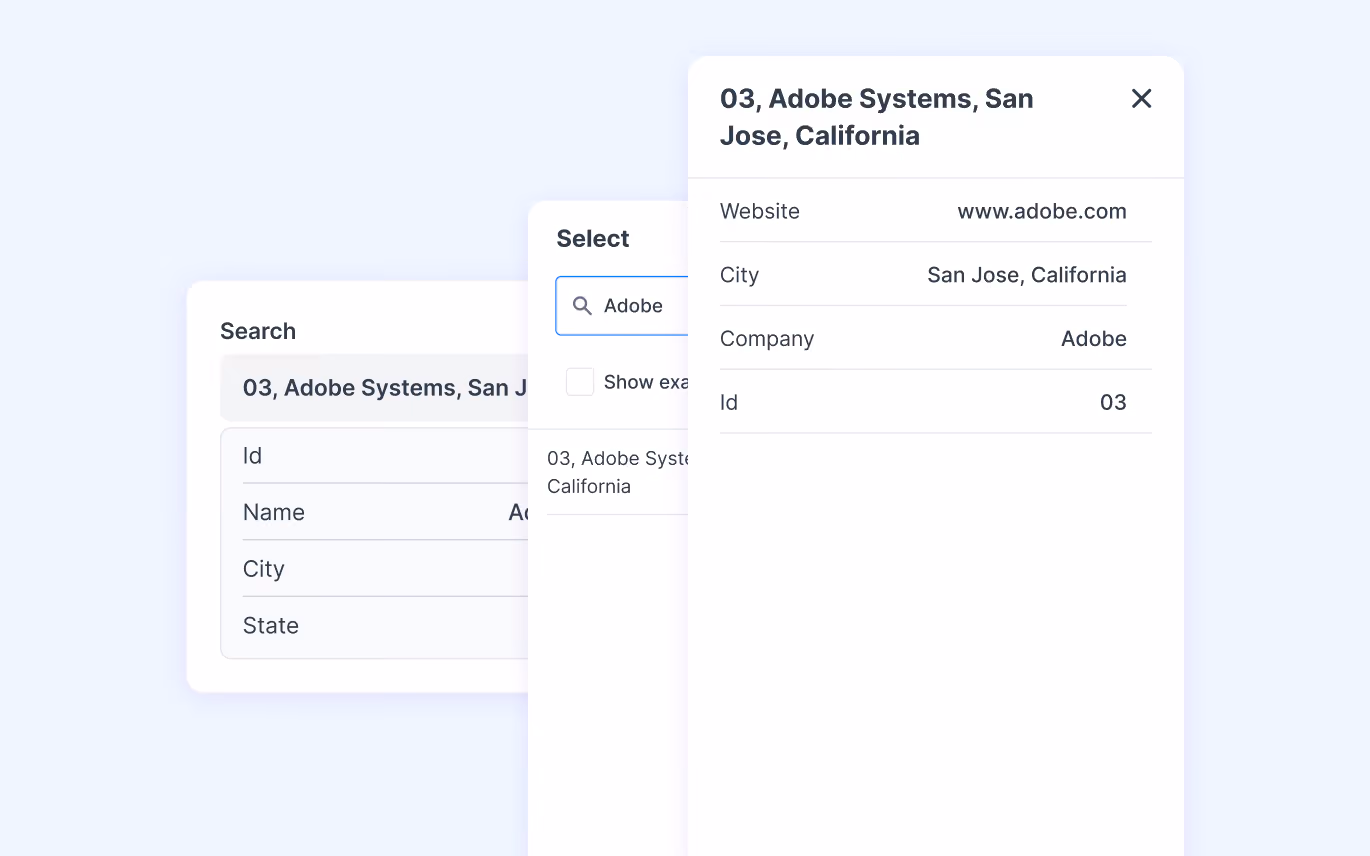Click the City label in detail panel
This screenshot has height=856, width=1370.
coord(739,275)
